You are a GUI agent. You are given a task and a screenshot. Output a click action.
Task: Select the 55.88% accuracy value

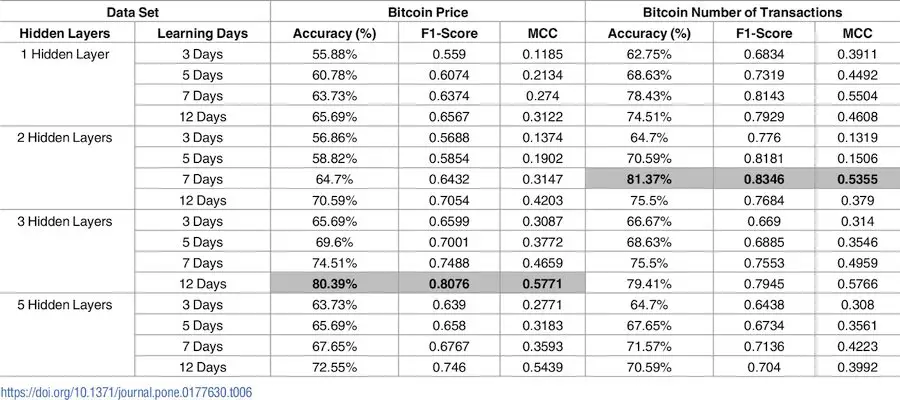click(333, 54)
